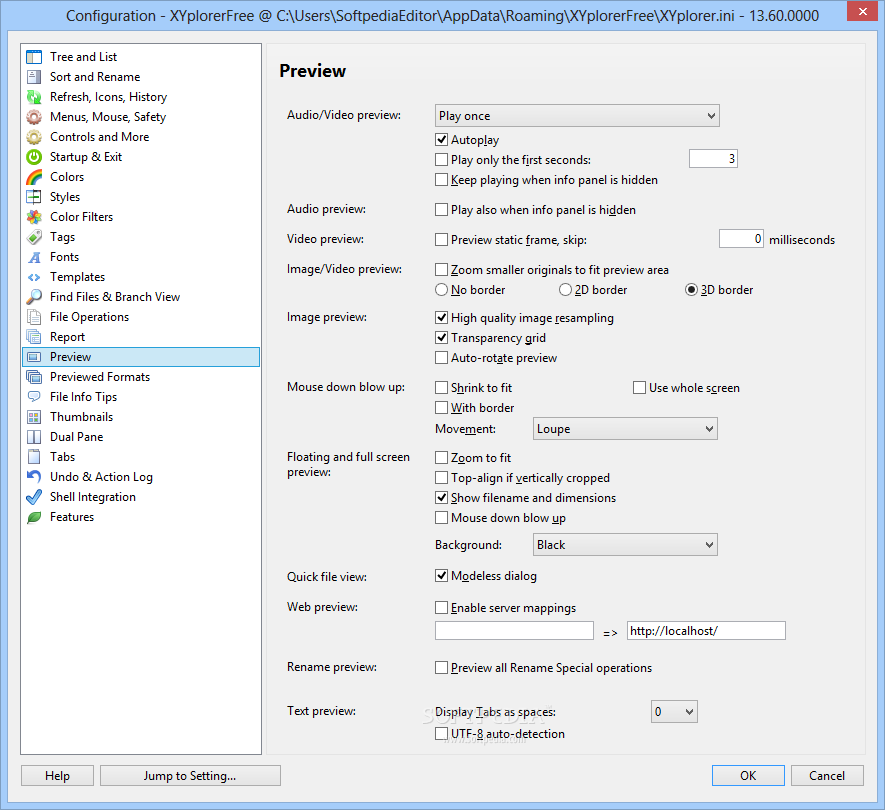Screen dimensions: 885x810
Task: Click the Undo & Action Log arrow icon
Action: pyautogui.click(x=34, y=477)
